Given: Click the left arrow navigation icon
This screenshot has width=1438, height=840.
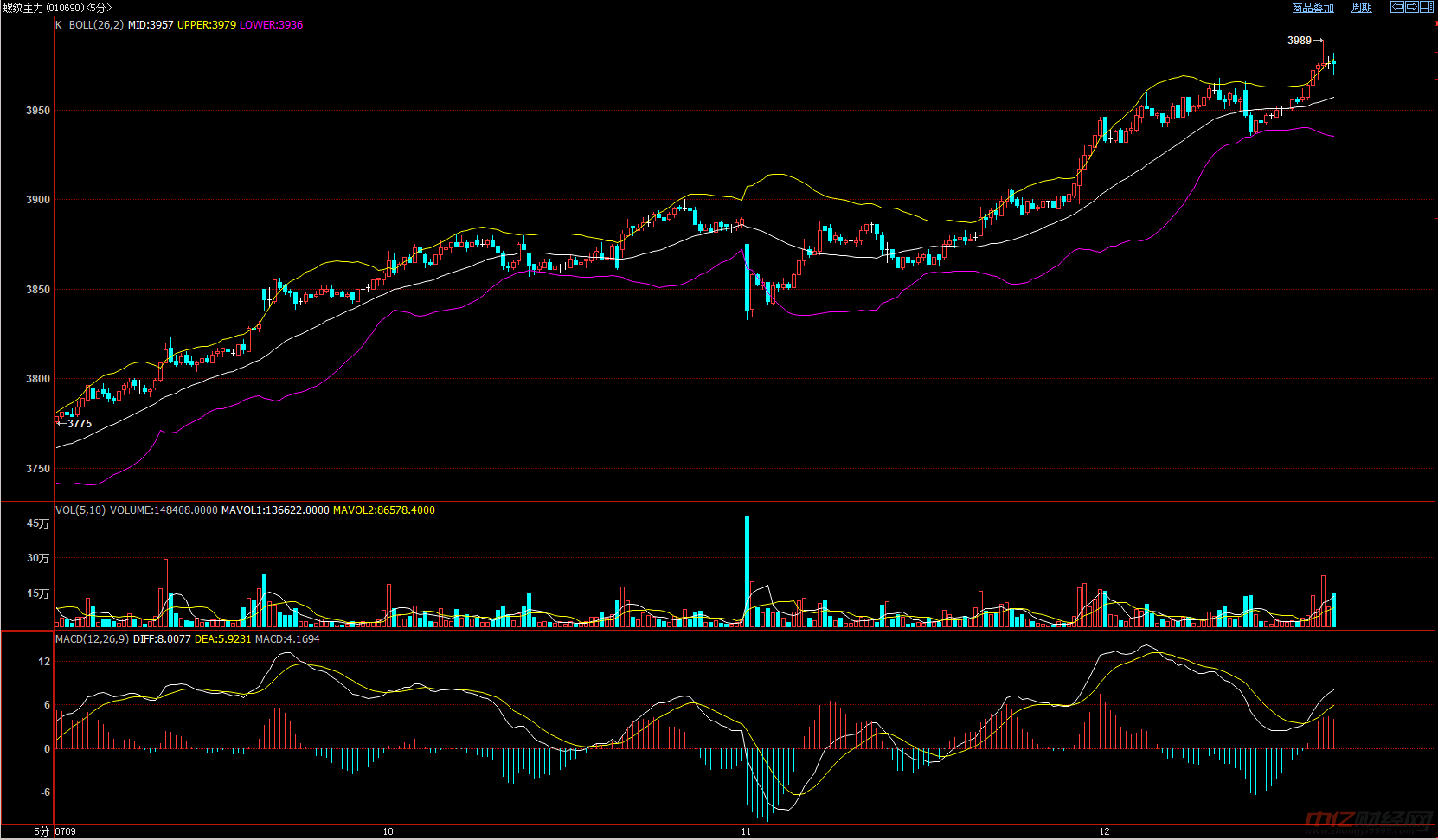Looking at the screenshot, I should [1397, 7].
